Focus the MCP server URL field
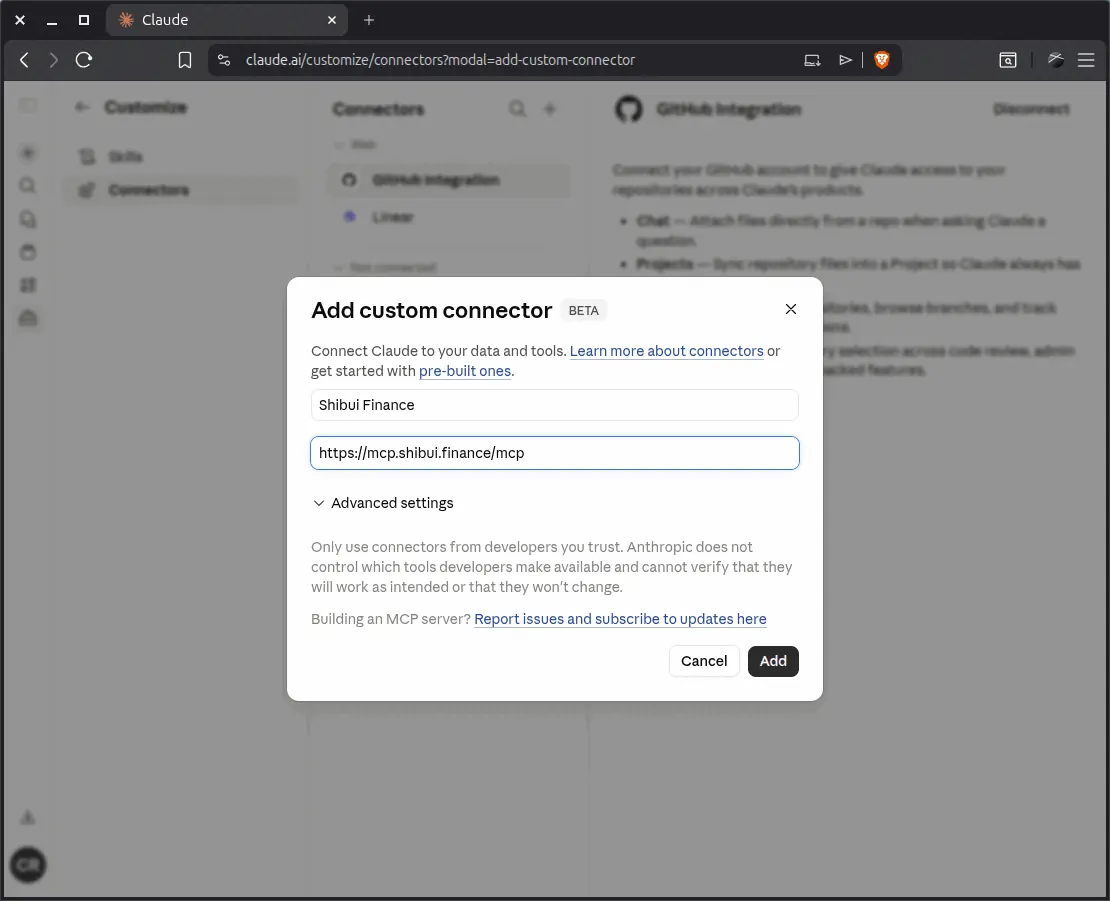Image resolution: width=1110 pixels, height=901 pixels. 554,453
